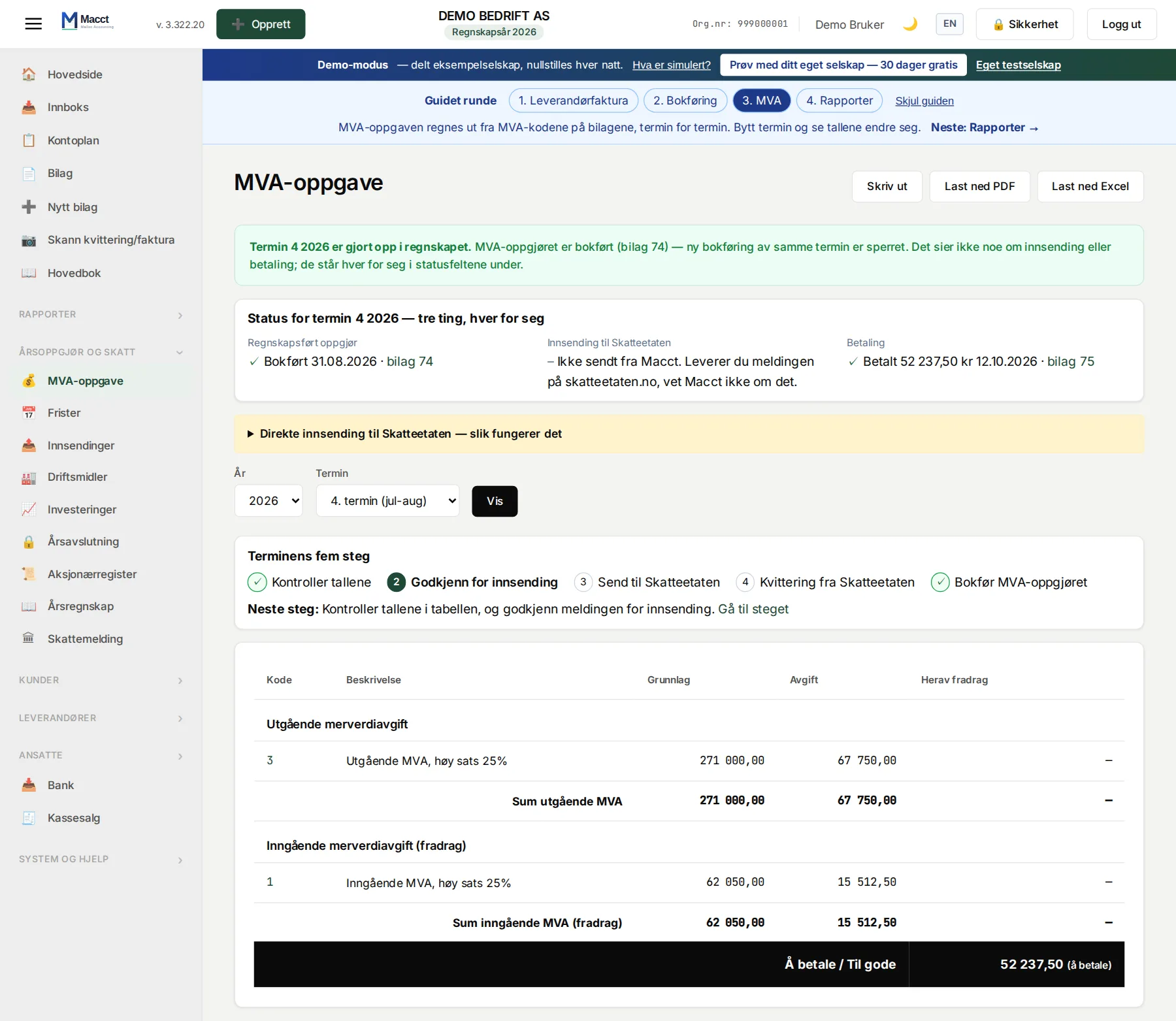Click Skann kvittering camera icon
Viewport: 1176px width, 1021px height.
click(29, 240)
